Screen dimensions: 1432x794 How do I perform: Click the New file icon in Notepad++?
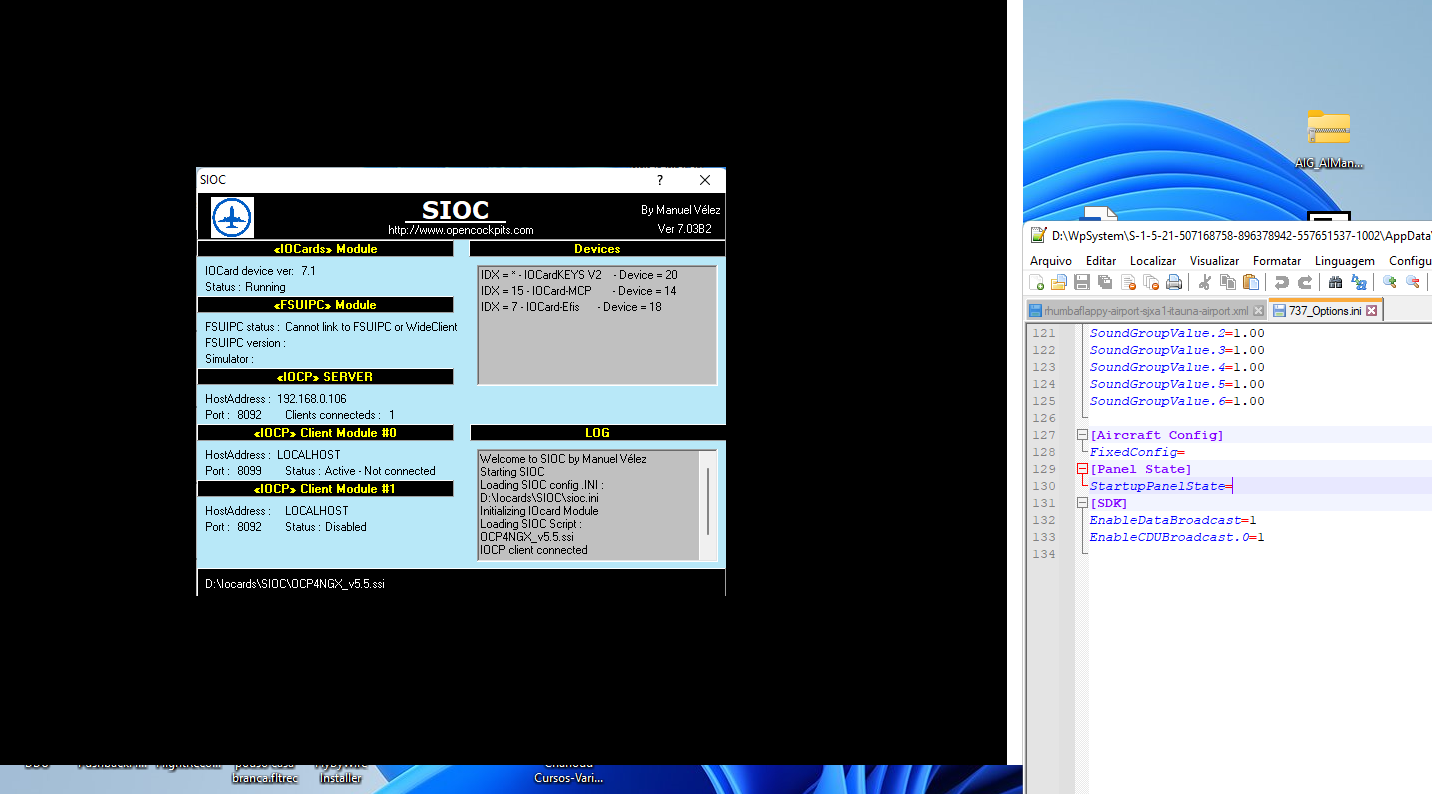pyautogui.click(x=1037, y=282)
